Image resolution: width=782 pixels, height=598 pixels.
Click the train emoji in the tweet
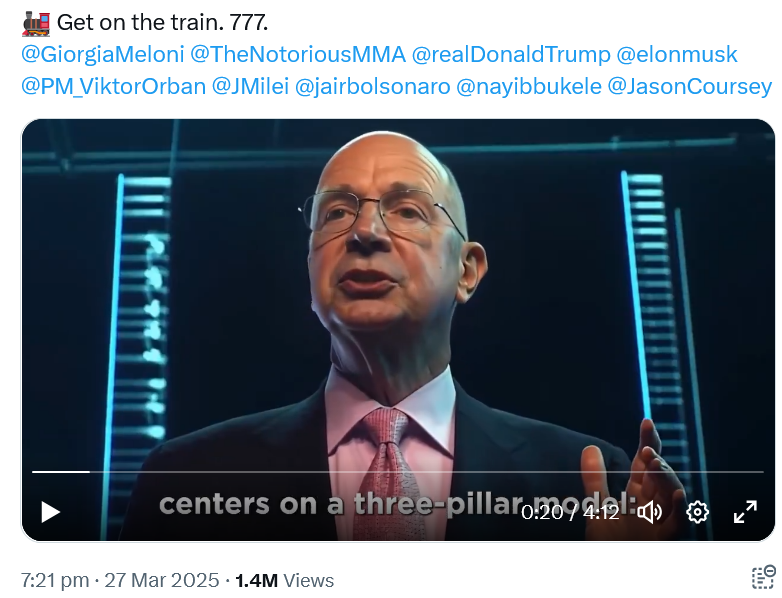coord(36,23)
